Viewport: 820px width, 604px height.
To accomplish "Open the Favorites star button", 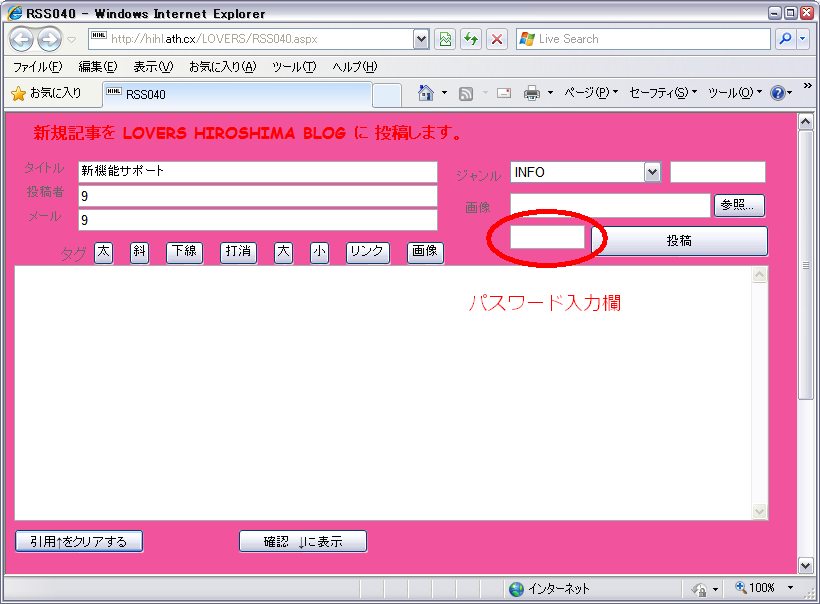I will [x=46, y=93].
